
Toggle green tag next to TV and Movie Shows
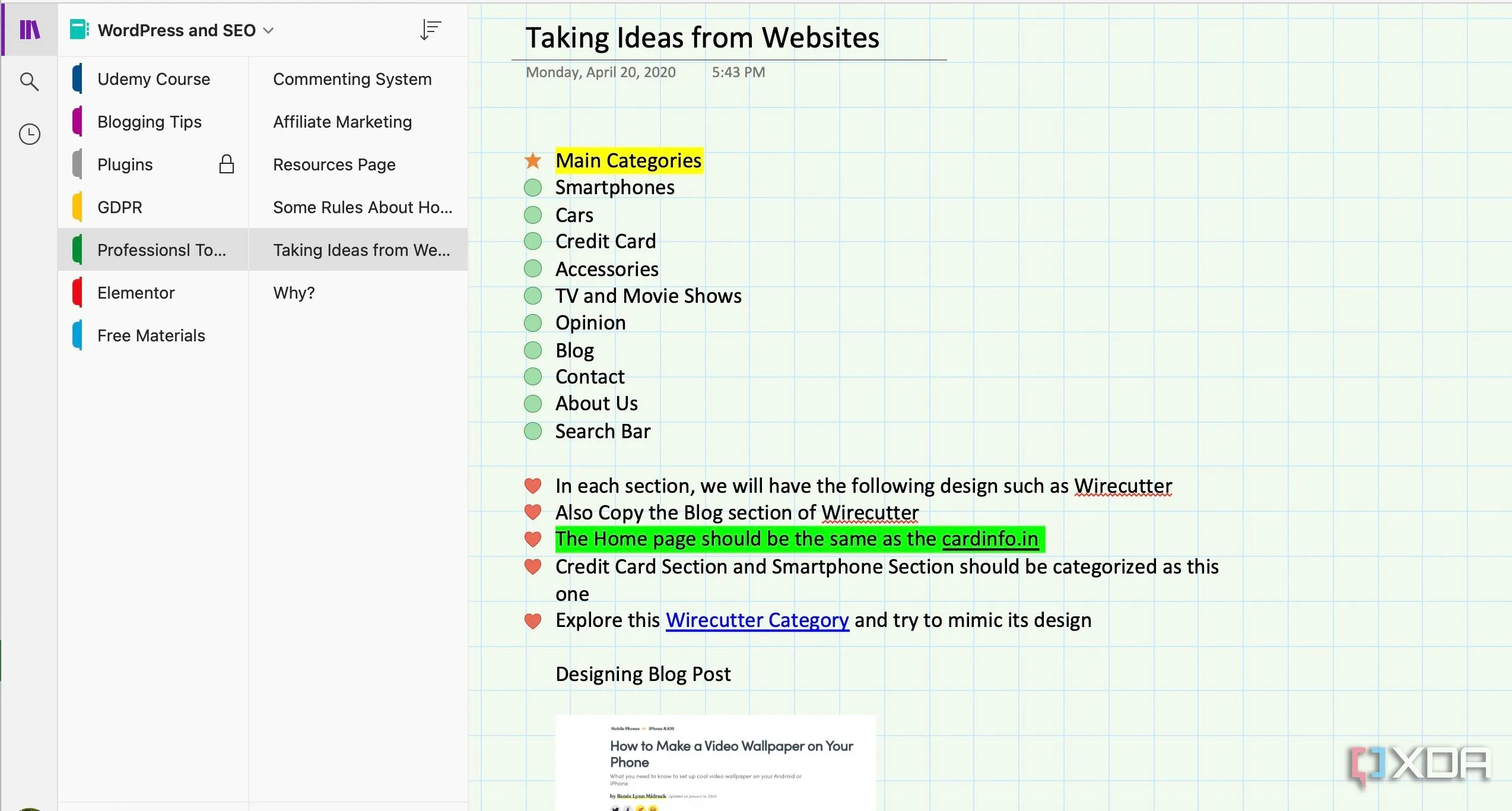tap(533, 296)
